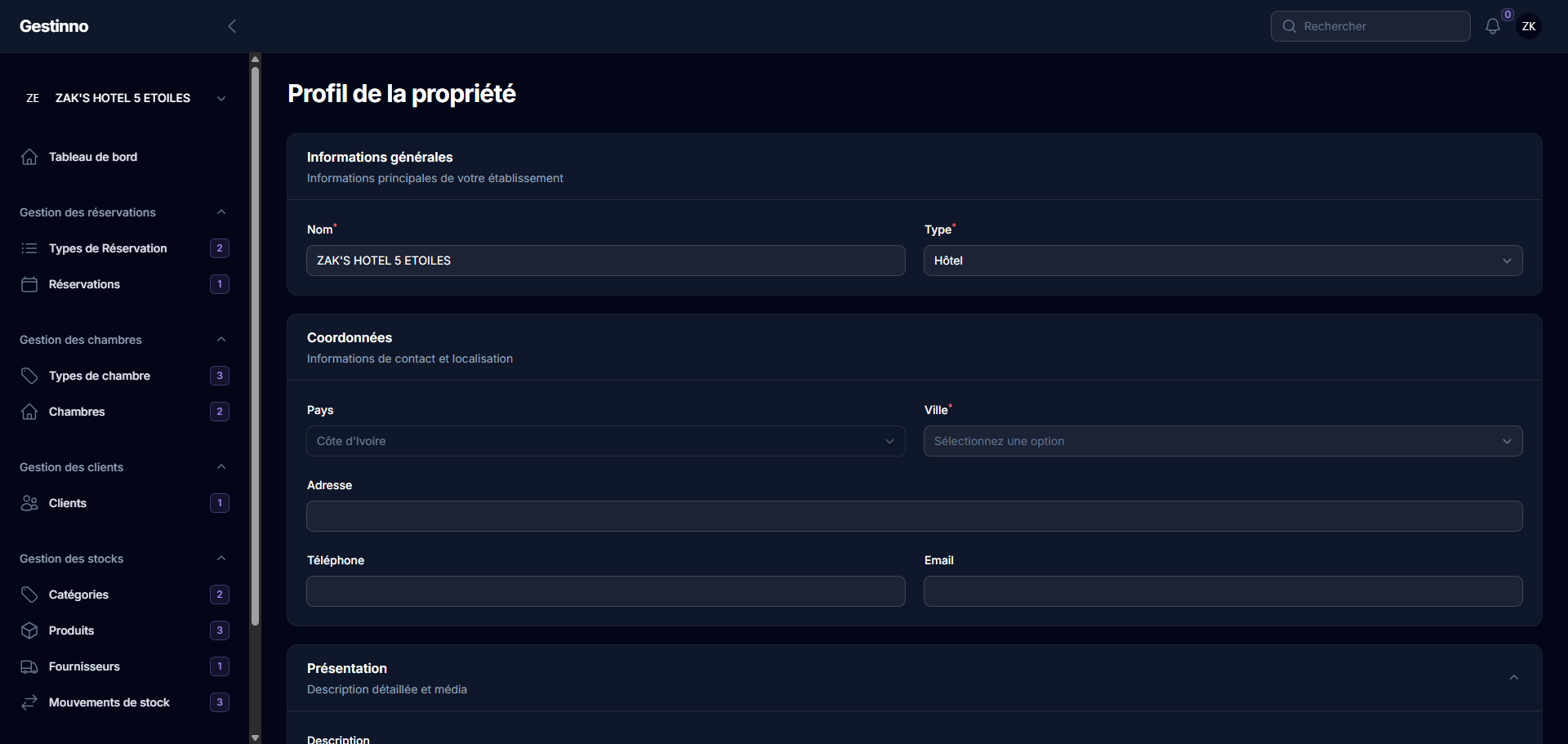1568x744 pixels.
Task: Collapse the Présentation section chevron
Action: [x=1514, y=678]
